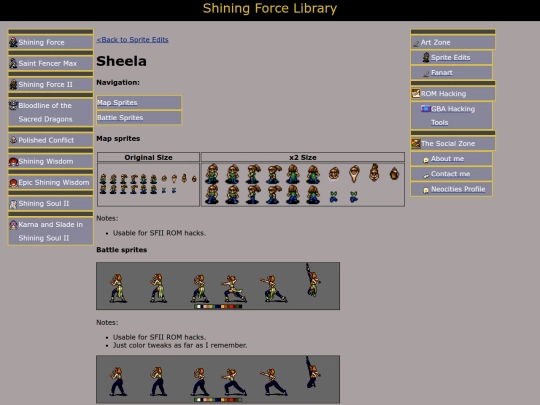Follow the Back to Sprite Edits link
This screenshot has width=540, height=405.
tap(133, 40)
